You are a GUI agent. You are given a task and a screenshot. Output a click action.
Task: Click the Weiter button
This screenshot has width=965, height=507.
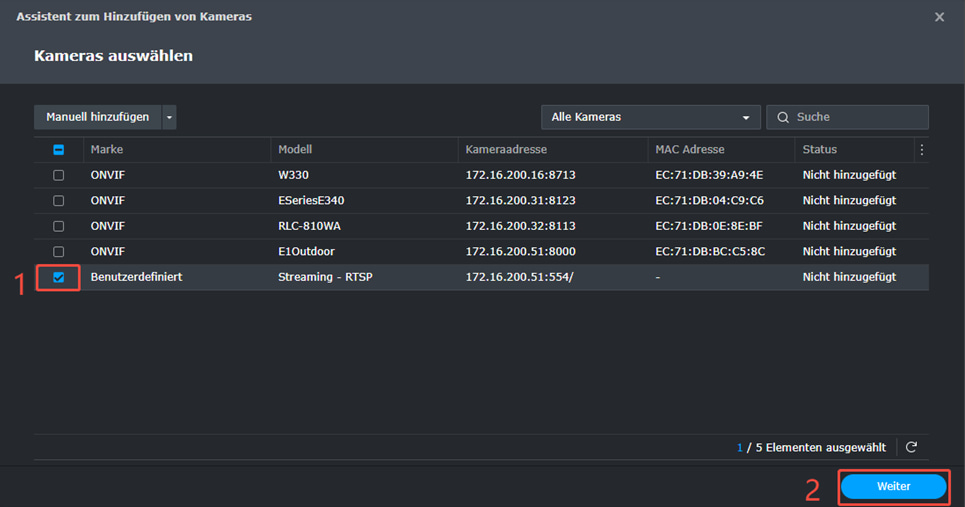point(894,487)
